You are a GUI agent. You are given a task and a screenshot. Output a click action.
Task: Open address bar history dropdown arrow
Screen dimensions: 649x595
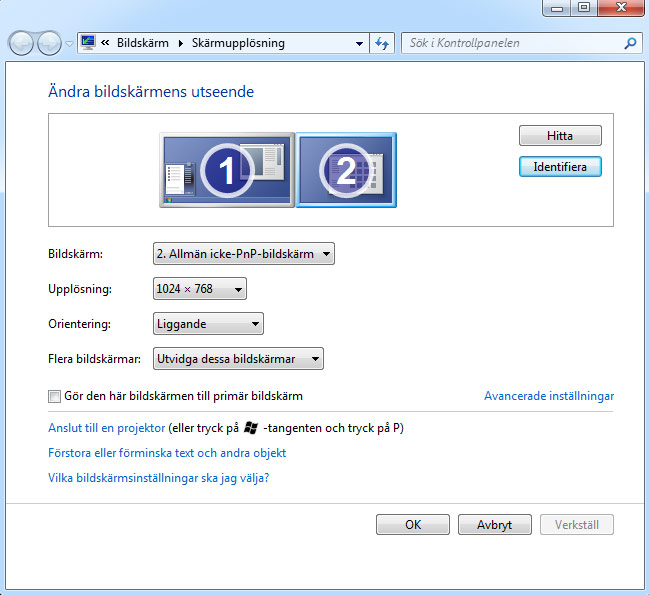(x=360, y=44)
